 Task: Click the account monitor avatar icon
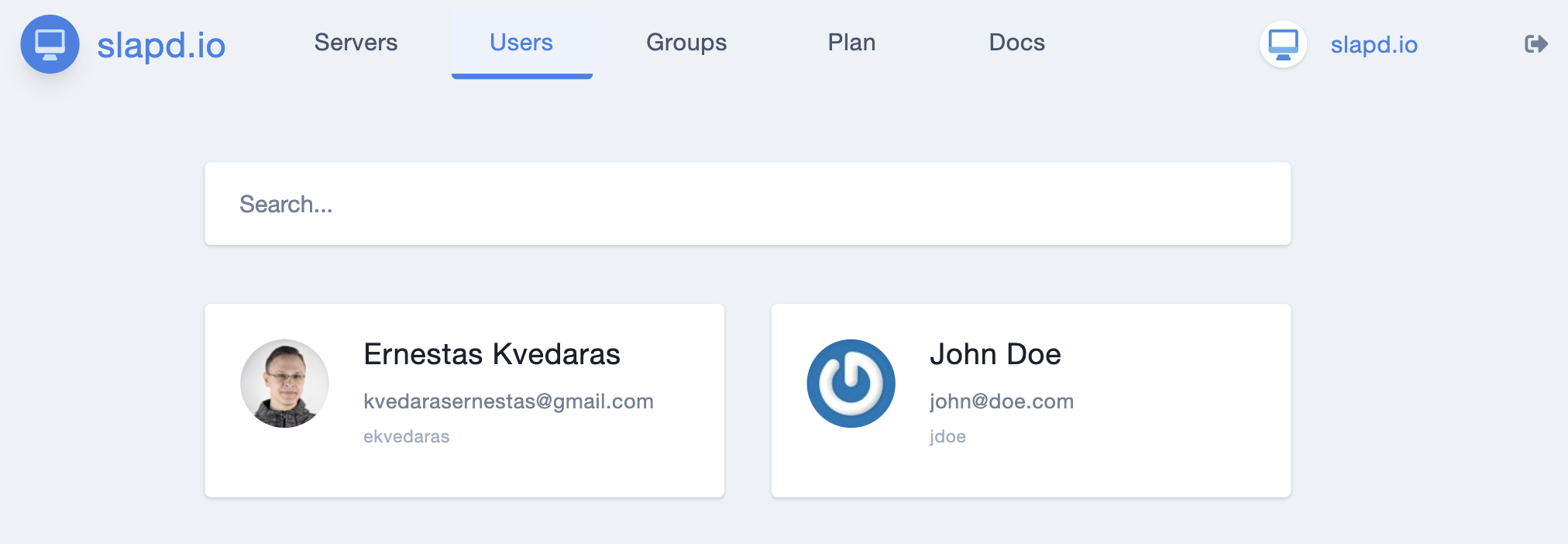click(1283, 44)
